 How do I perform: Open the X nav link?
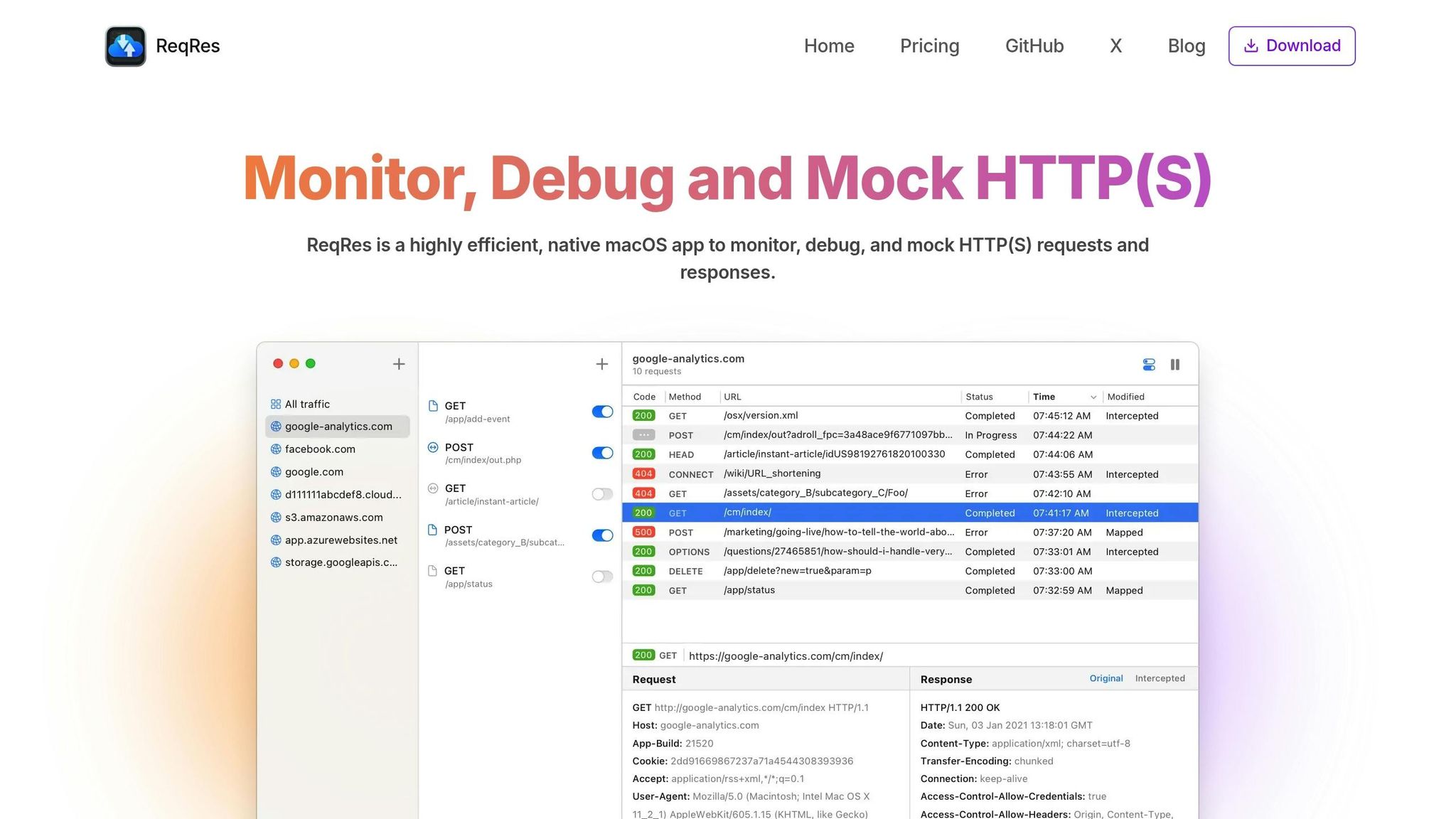coord(1116,46)
